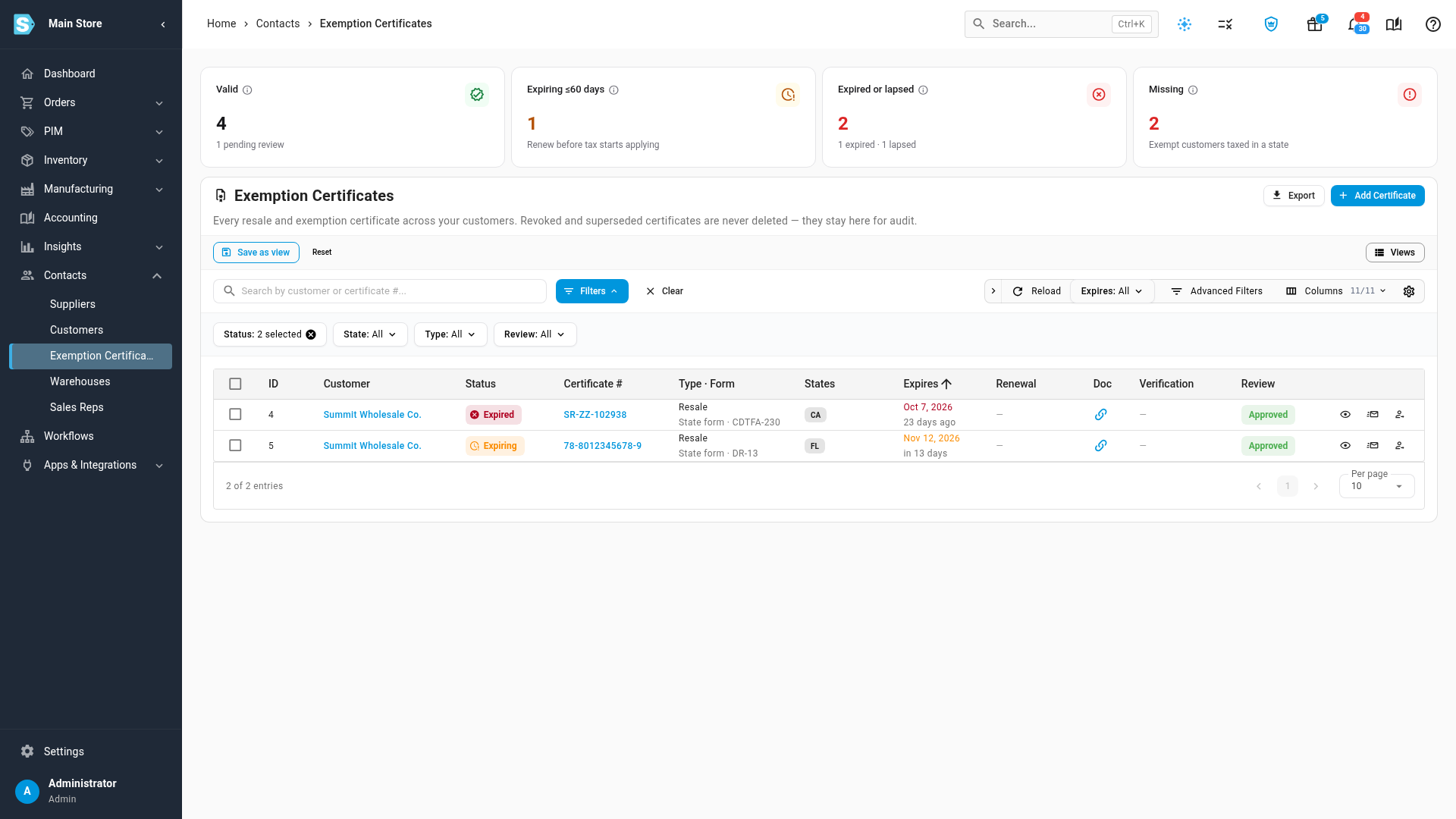Sort by the Expires column header

pyautogui.click(x=927, y=384)
